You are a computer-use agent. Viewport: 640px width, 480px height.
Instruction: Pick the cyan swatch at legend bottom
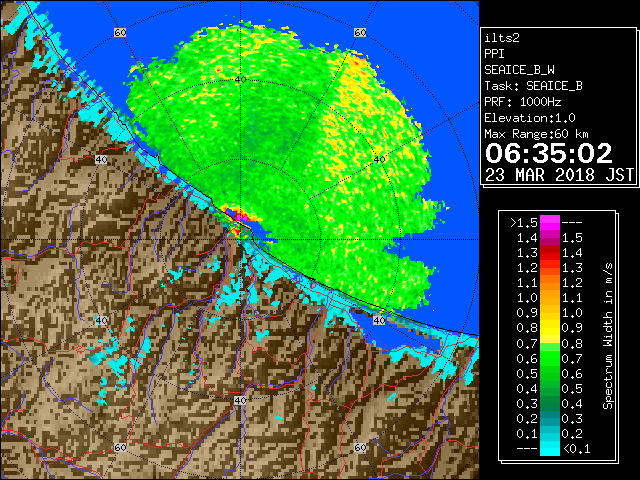point(550,448)
